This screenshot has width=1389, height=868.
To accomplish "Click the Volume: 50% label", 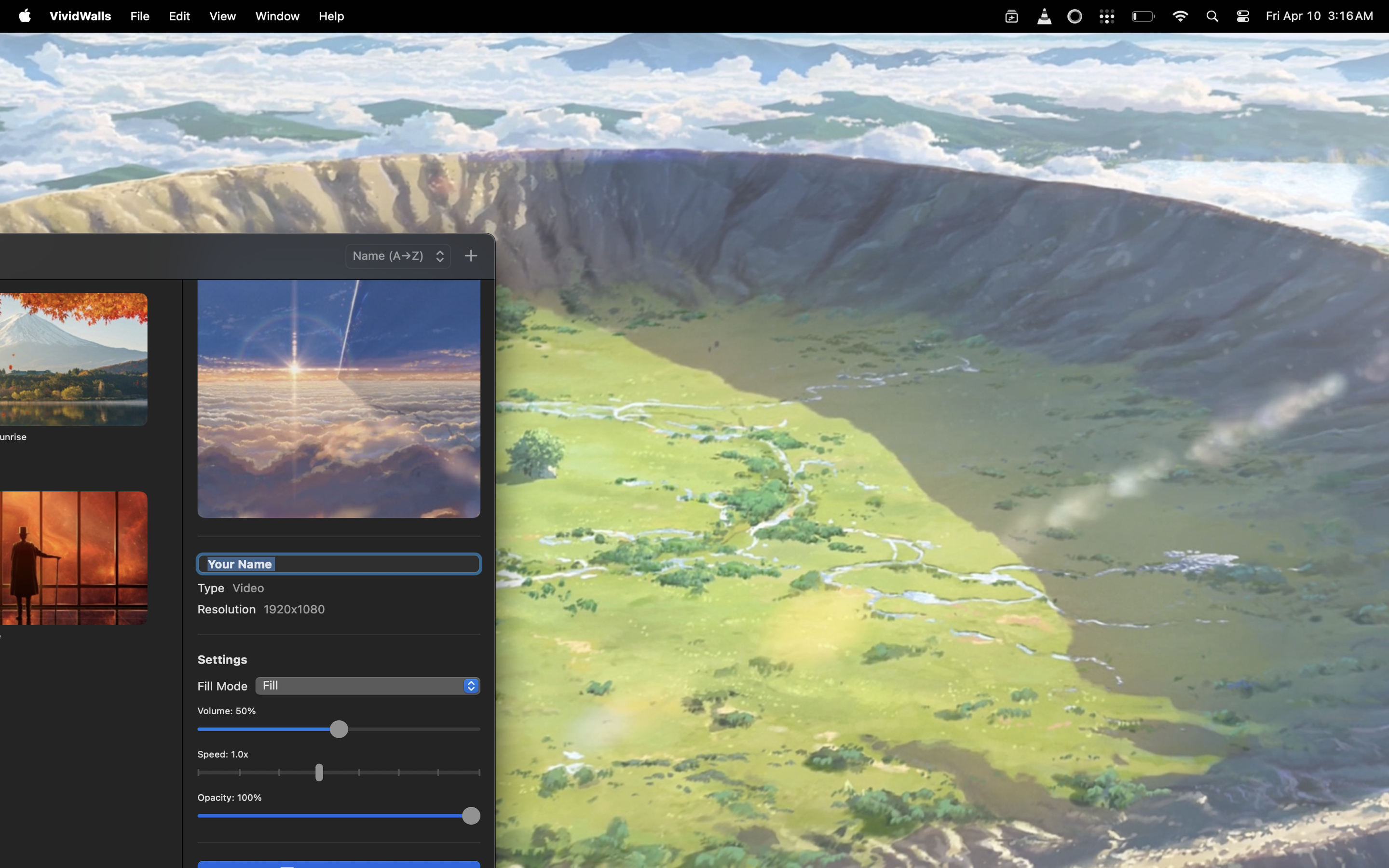I will point(227,711).
